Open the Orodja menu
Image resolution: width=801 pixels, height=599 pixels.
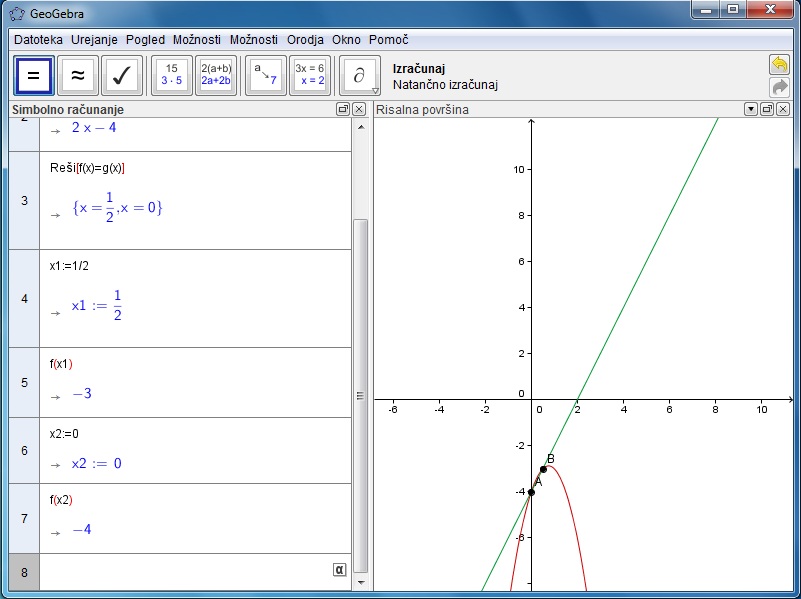(x=305, y=40)
